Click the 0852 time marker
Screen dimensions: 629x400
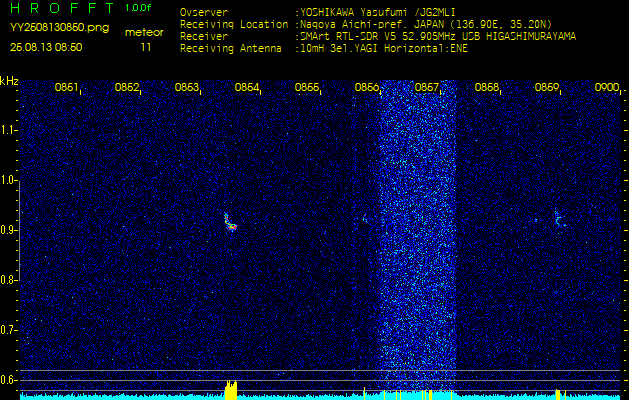pyautogui.click(x=127, y=87)
